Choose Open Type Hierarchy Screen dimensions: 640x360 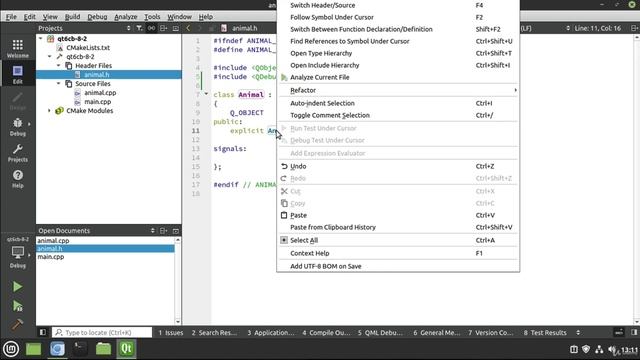tap(398, 53)
